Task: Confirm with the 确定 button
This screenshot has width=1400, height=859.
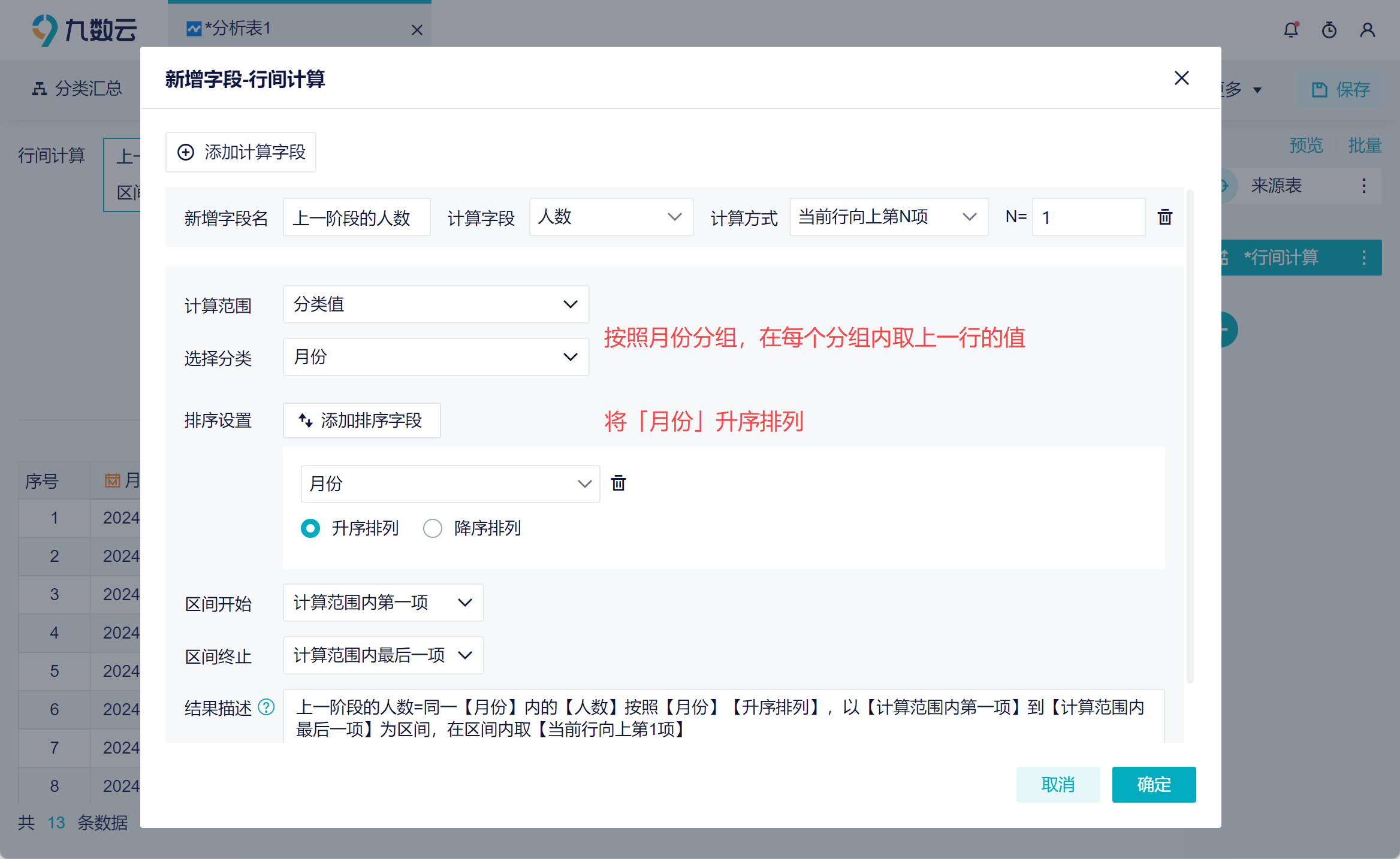Action: [1153, 784]
